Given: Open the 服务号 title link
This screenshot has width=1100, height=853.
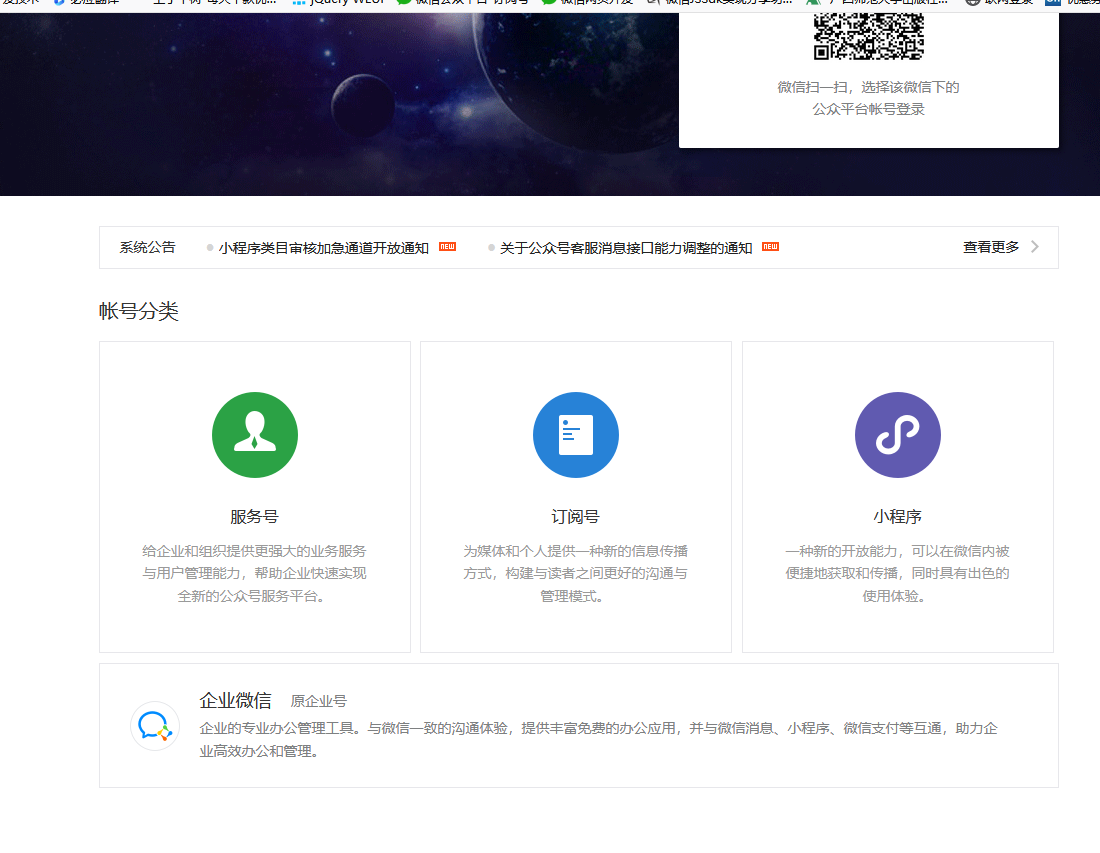Looking at the screenshot, I should (x=255, y=517).
